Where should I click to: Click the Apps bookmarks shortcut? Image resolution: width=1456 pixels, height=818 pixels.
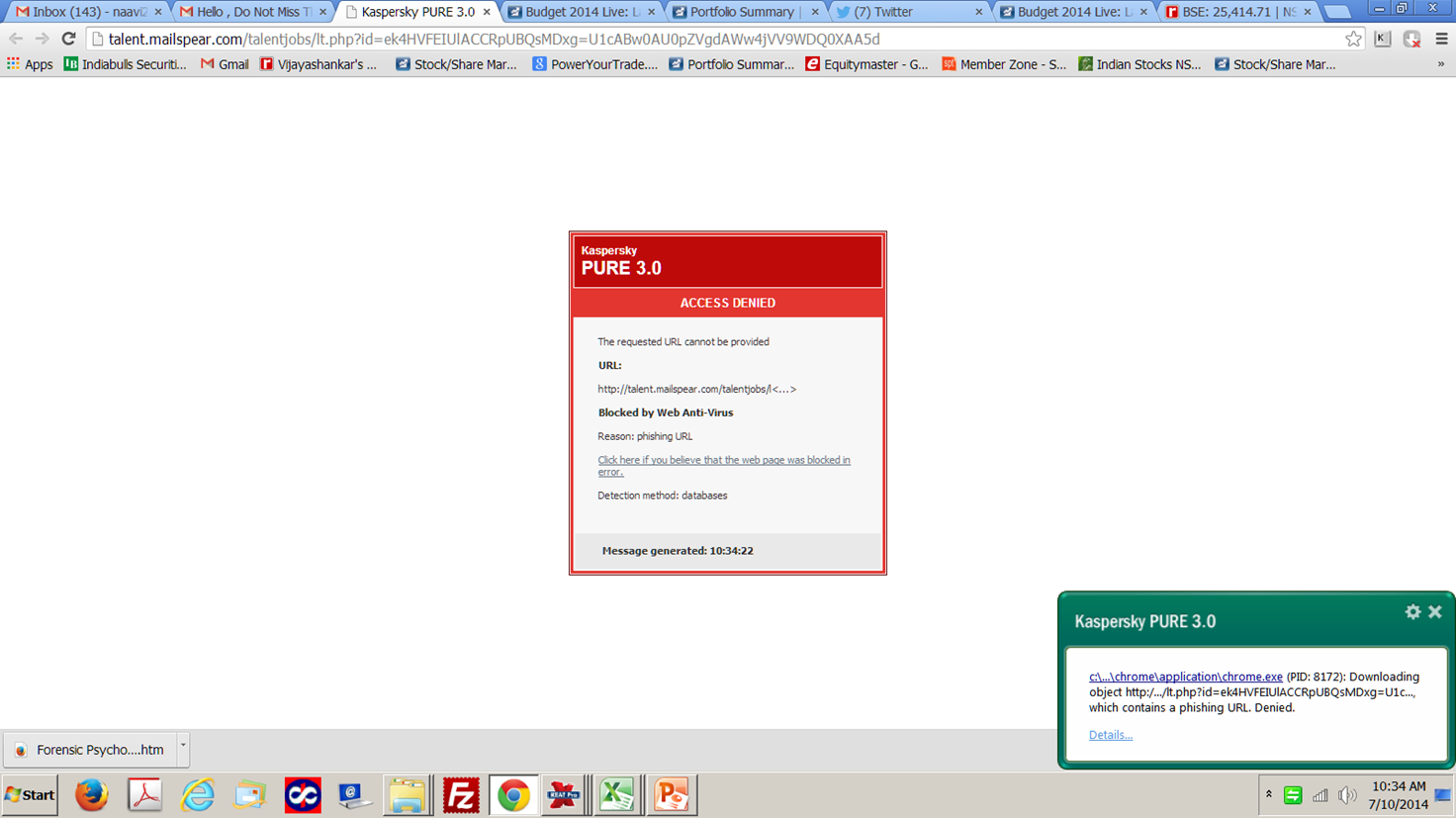point(30,64)
